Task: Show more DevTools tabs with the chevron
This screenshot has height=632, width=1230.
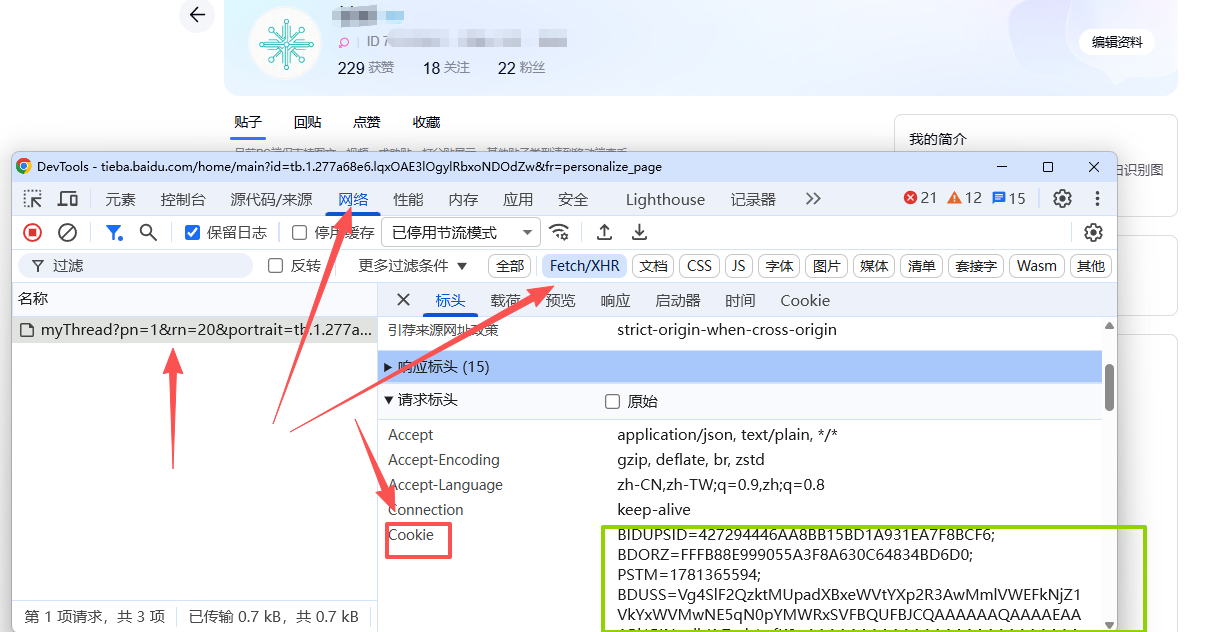Action: click(x=813, y=199)
